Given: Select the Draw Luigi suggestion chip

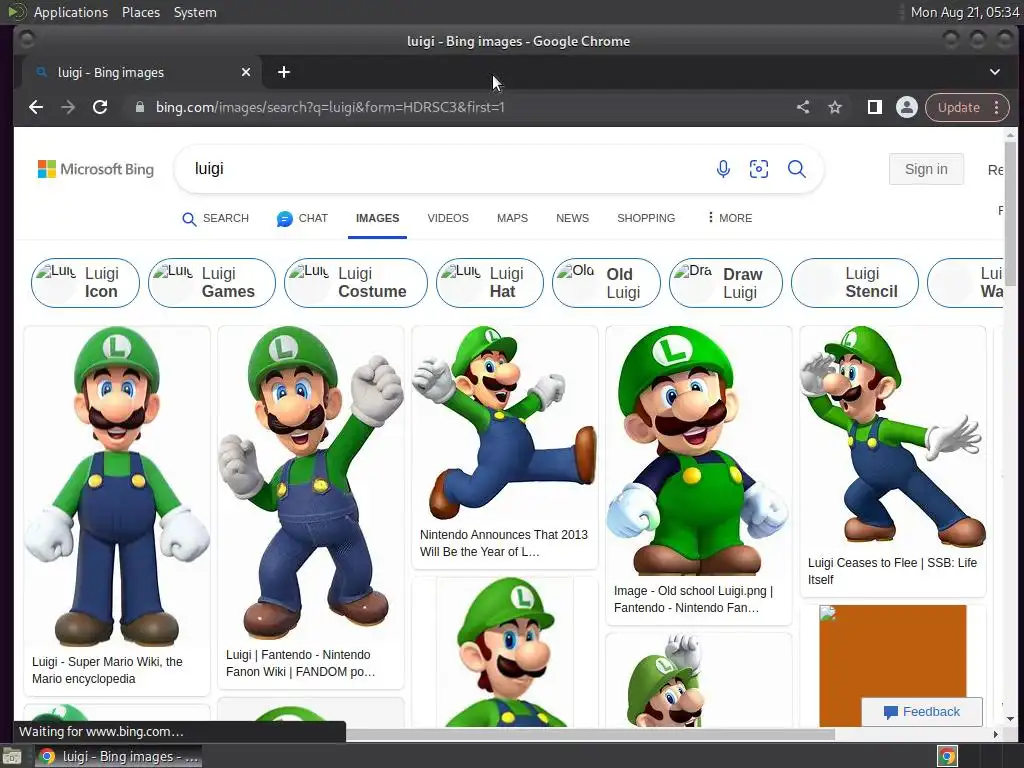Looking at the screenshot, I should (x=726, y=283).
